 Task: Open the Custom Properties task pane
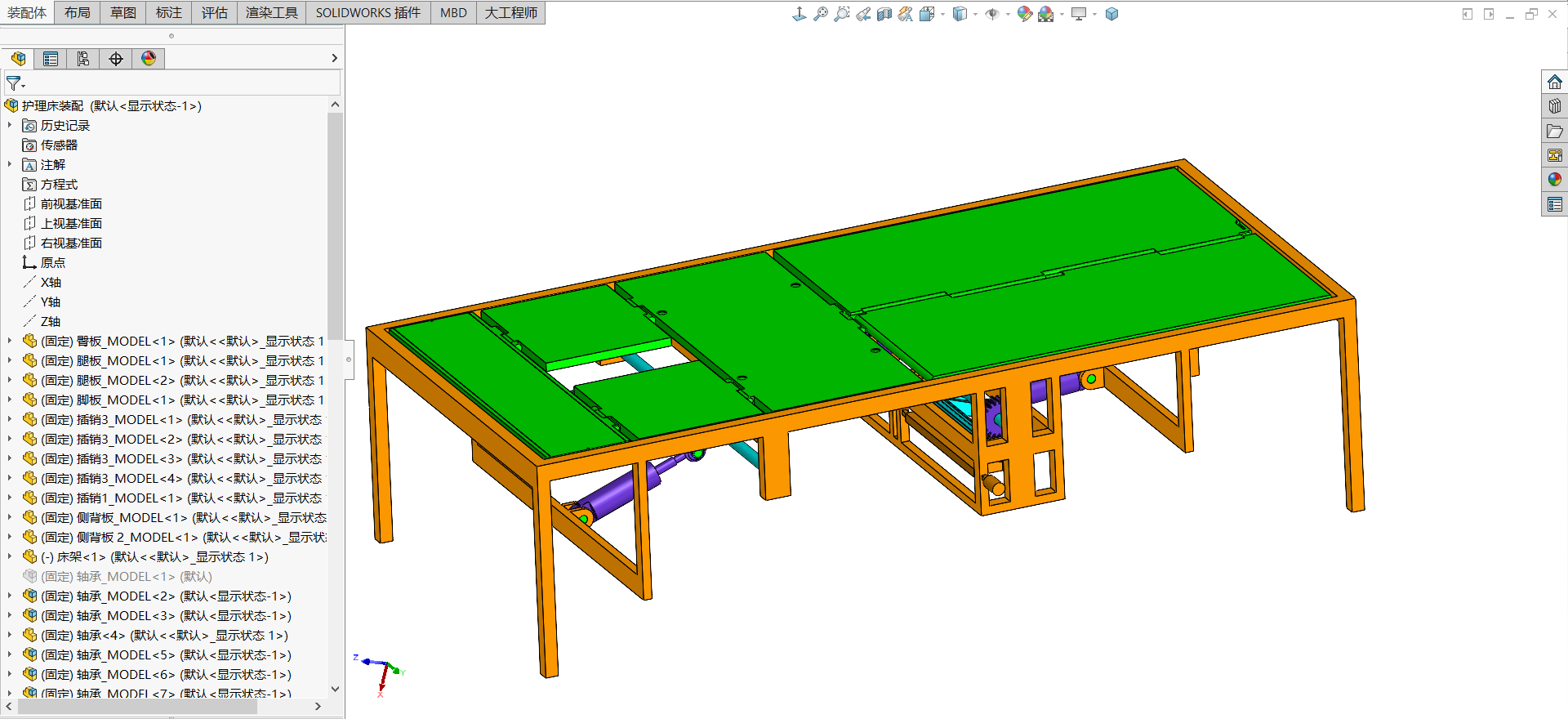click(x=1555, y=204)
